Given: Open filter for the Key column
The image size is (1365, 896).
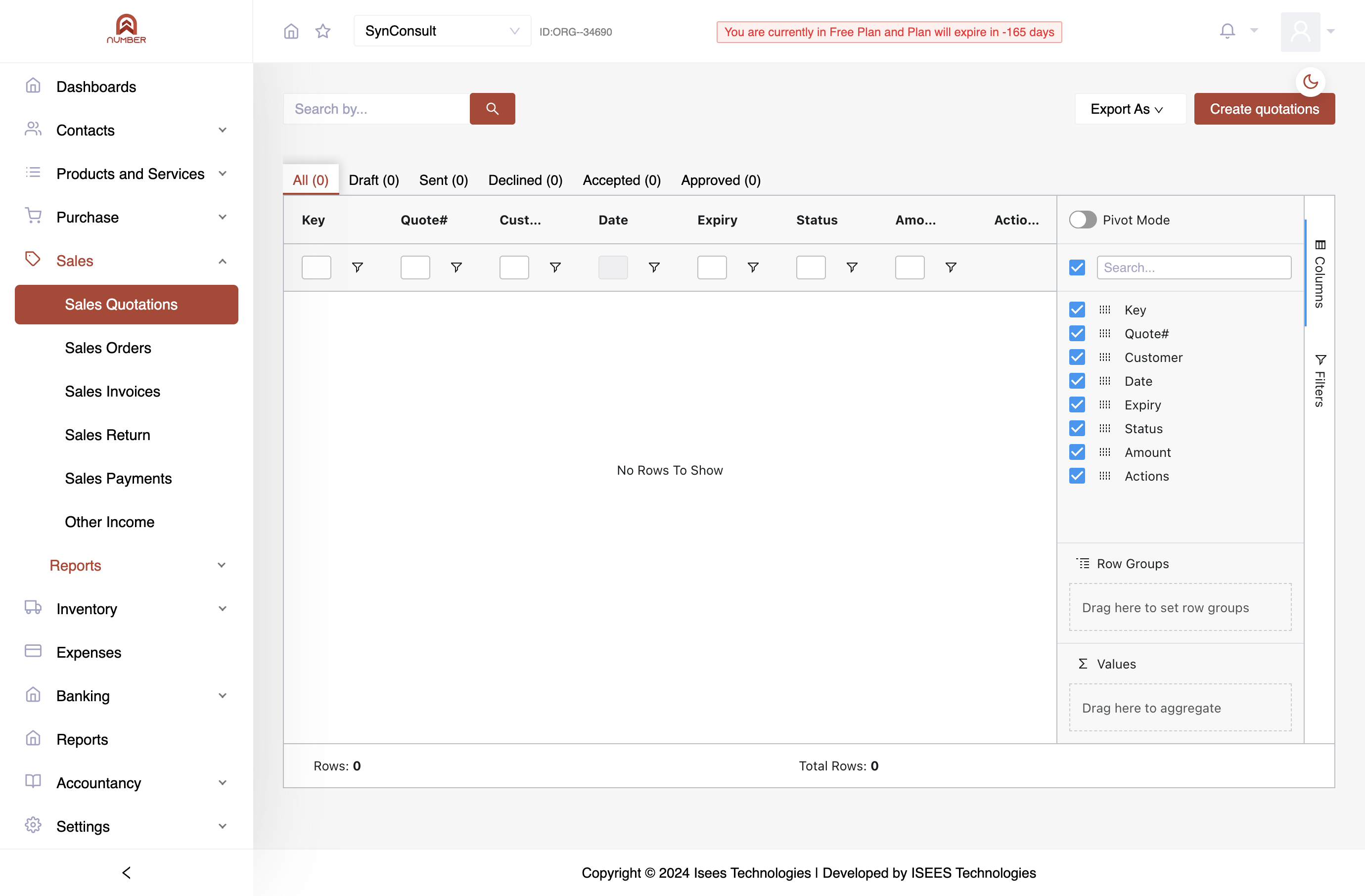Looking at the screenshot, I should [x=357, y=267].
